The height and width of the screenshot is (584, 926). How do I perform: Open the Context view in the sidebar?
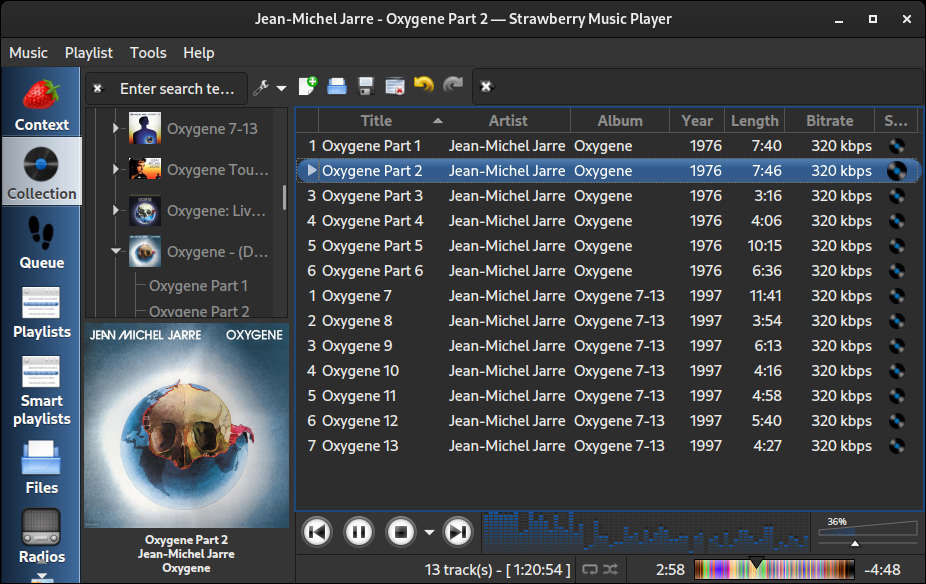(x=41, y=103)
